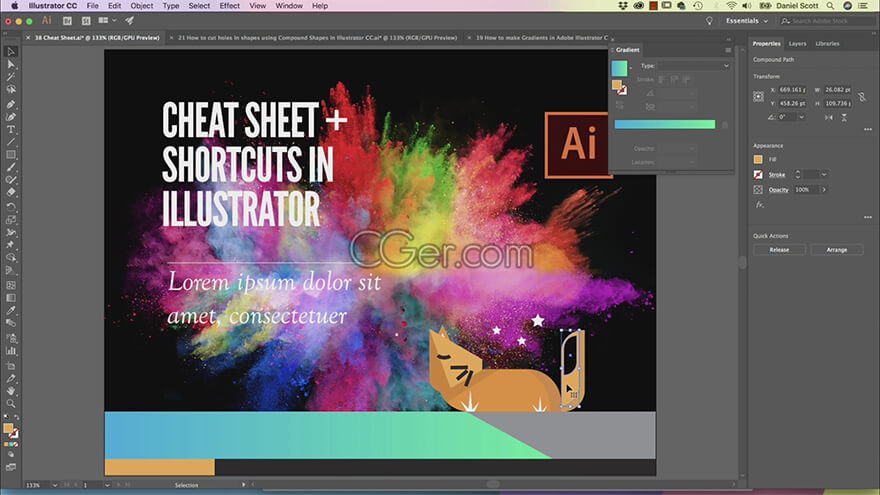Show more Transform options ellipsis
Screen dimensions: 880x495
pos(868,129)
